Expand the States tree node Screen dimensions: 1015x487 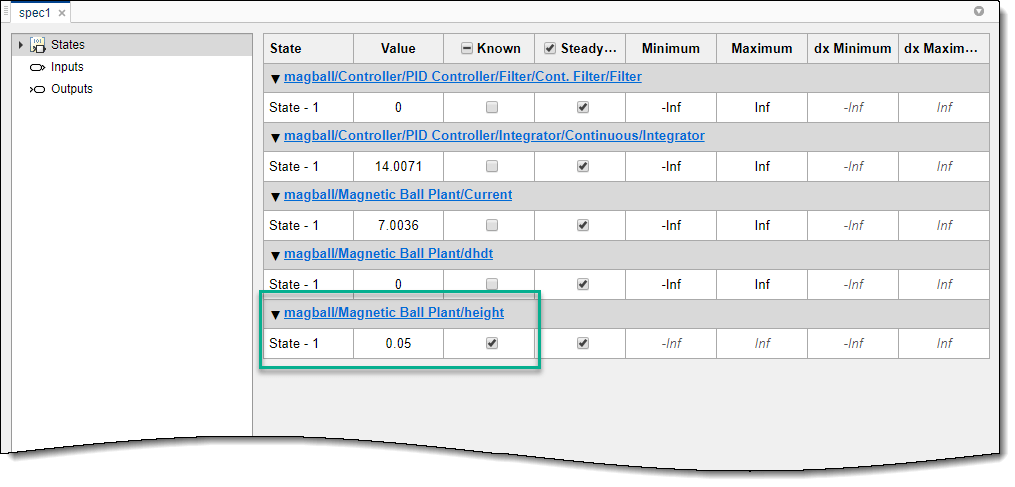point(21,45)
